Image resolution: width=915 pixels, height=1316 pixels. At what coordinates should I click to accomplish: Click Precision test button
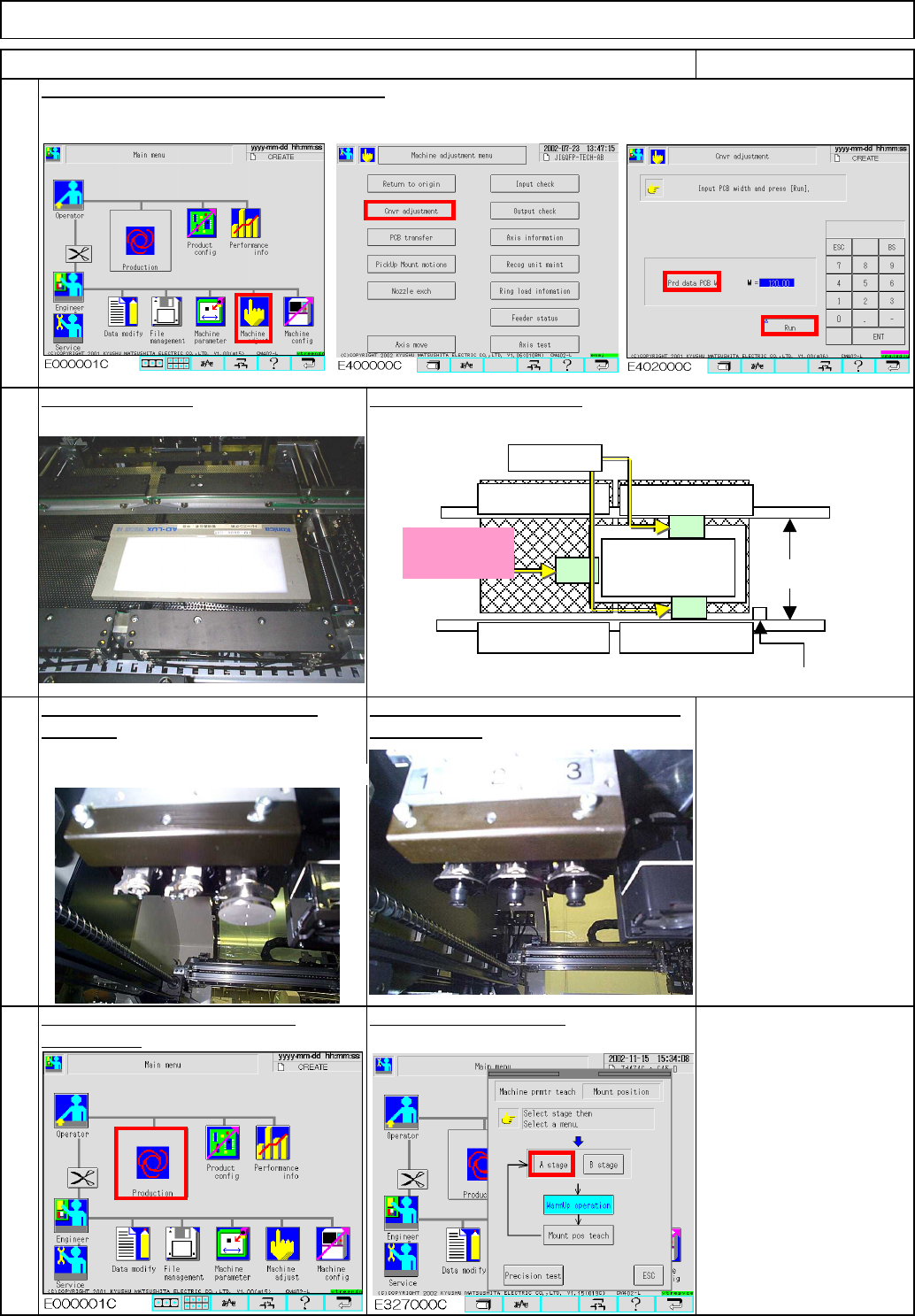(534, 1275)
